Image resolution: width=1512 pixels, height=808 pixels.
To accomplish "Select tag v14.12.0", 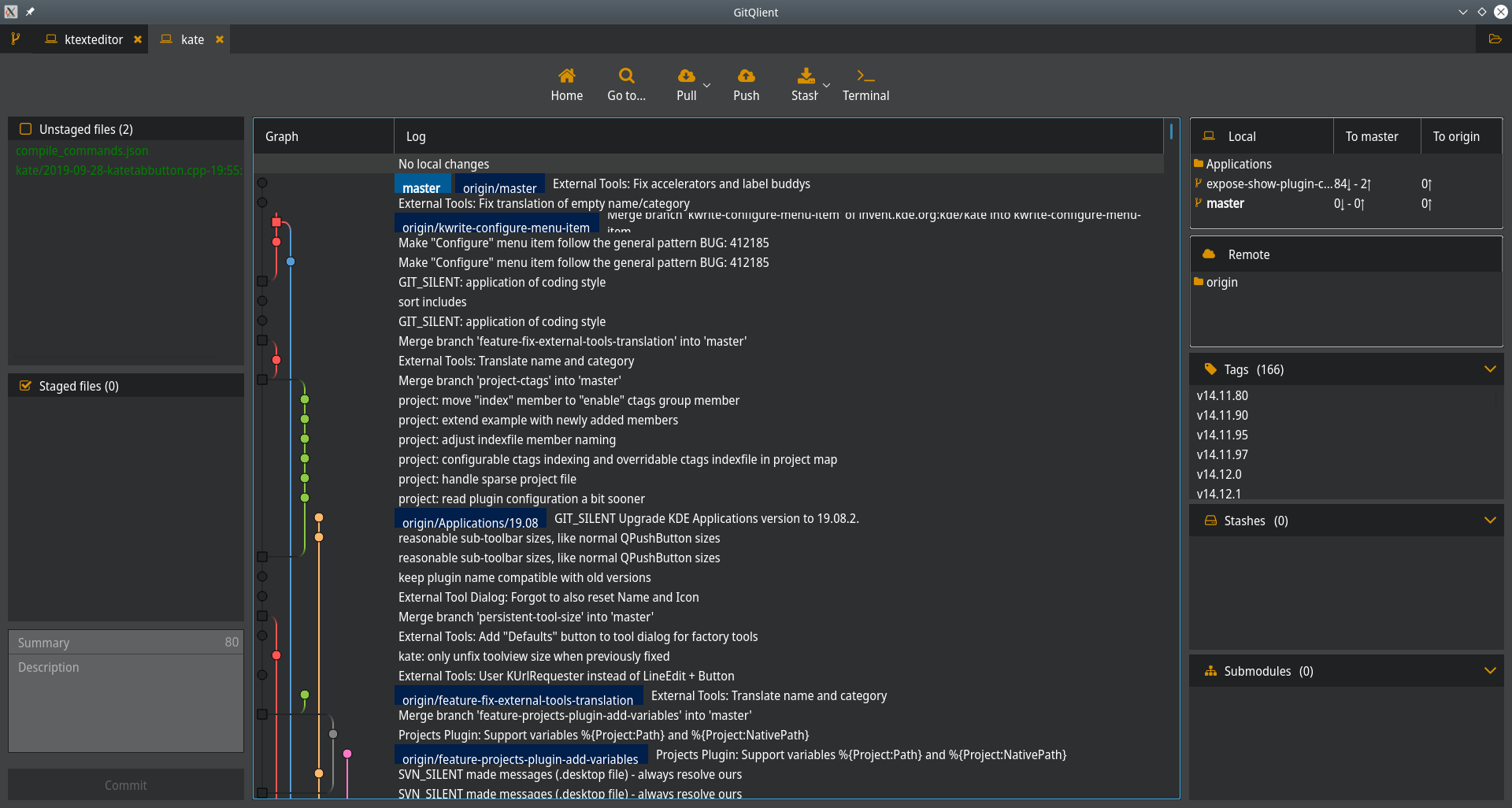I will click(1219, 474).
